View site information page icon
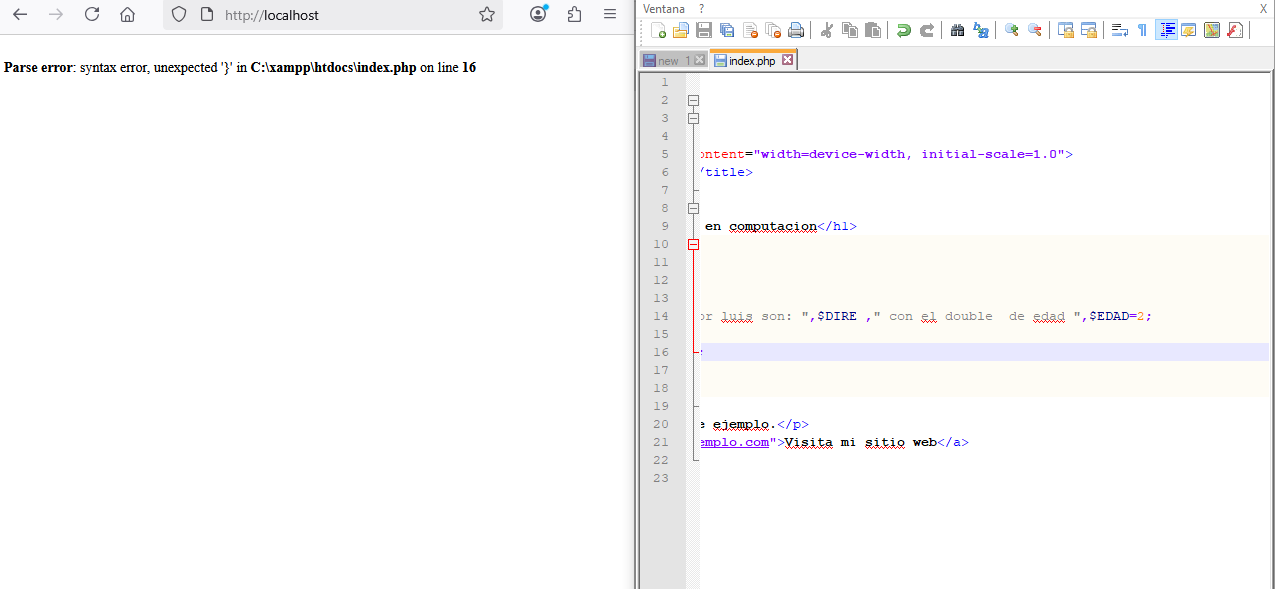Image resolution: width=1275 pixels, height=589 pixels. pyautogui.click(x=207, y=14)
